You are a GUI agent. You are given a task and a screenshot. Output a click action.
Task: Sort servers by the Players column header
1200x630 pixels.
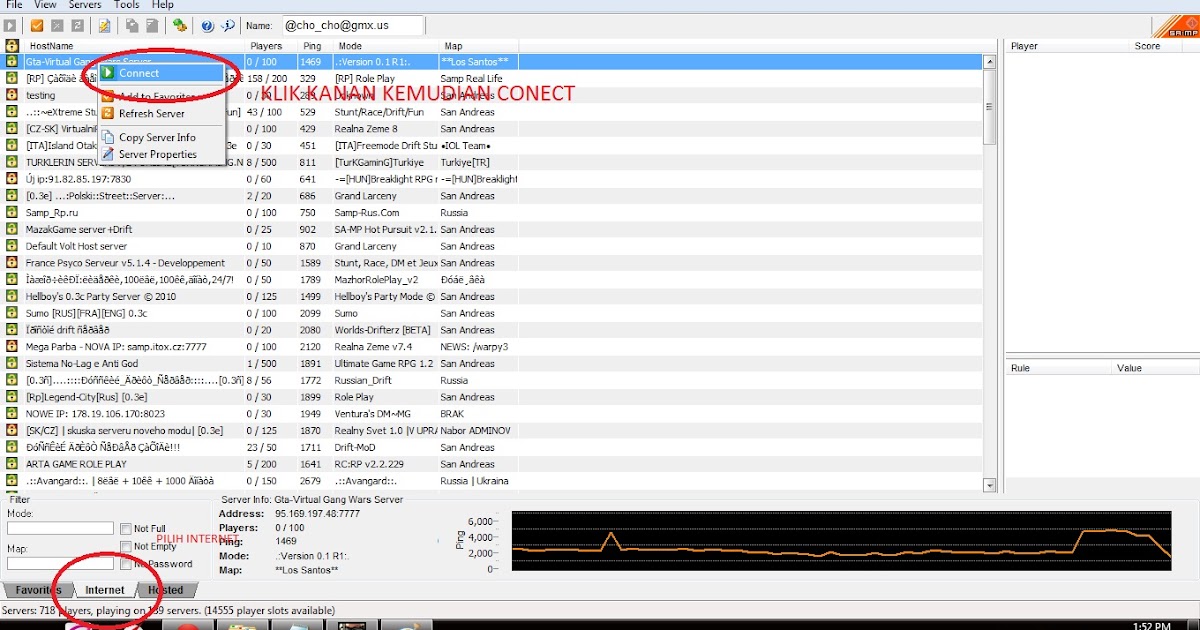click(x=271, y=46)
